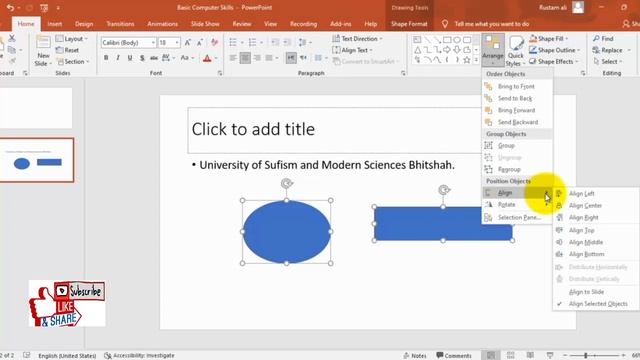The image size is (640, 360).
Task: Open the Select dropdown
Action: (x=608, y=62)
